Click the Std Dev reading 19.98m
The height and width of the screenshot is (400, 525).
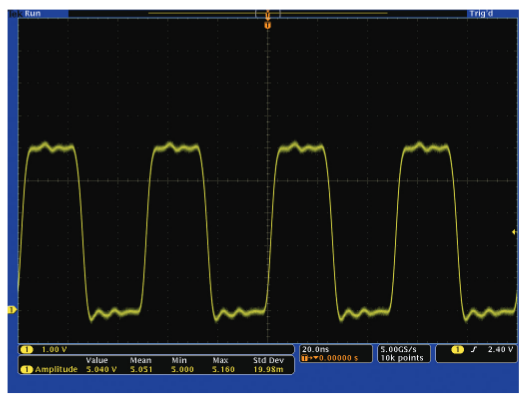click(268, 369)
